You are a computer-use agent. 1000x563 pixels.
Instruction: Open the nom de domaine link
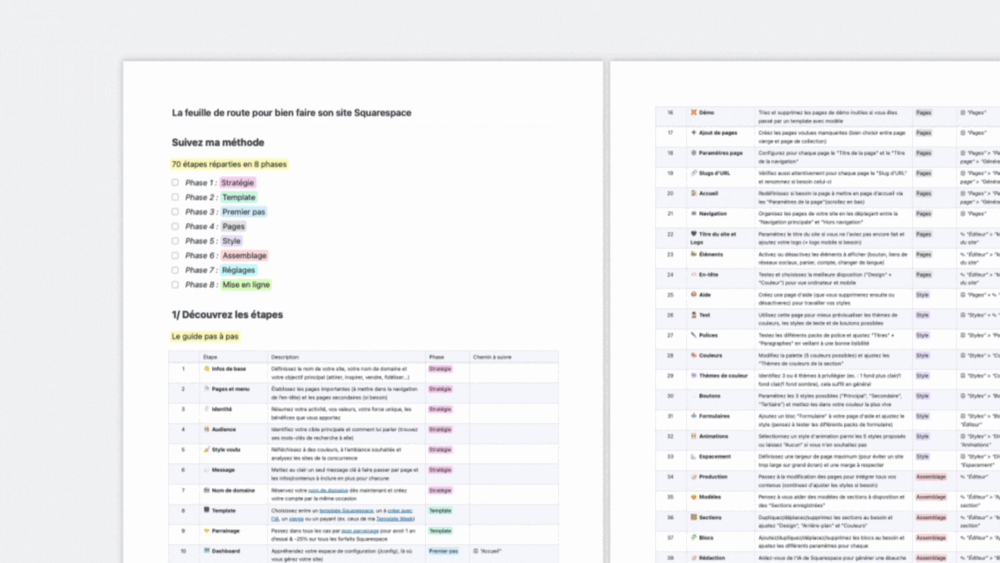[328, 490]
